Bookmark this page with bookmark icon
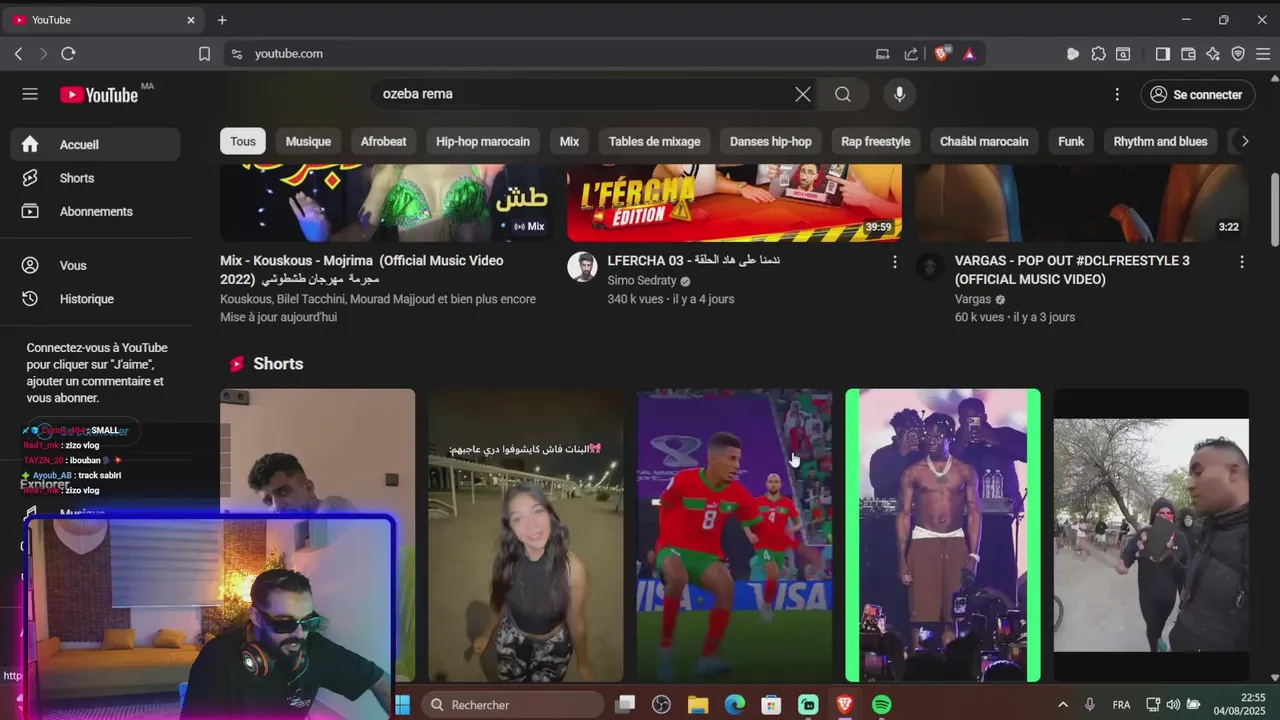Screen dimensions: 1280x720 [x=204, y=54]
